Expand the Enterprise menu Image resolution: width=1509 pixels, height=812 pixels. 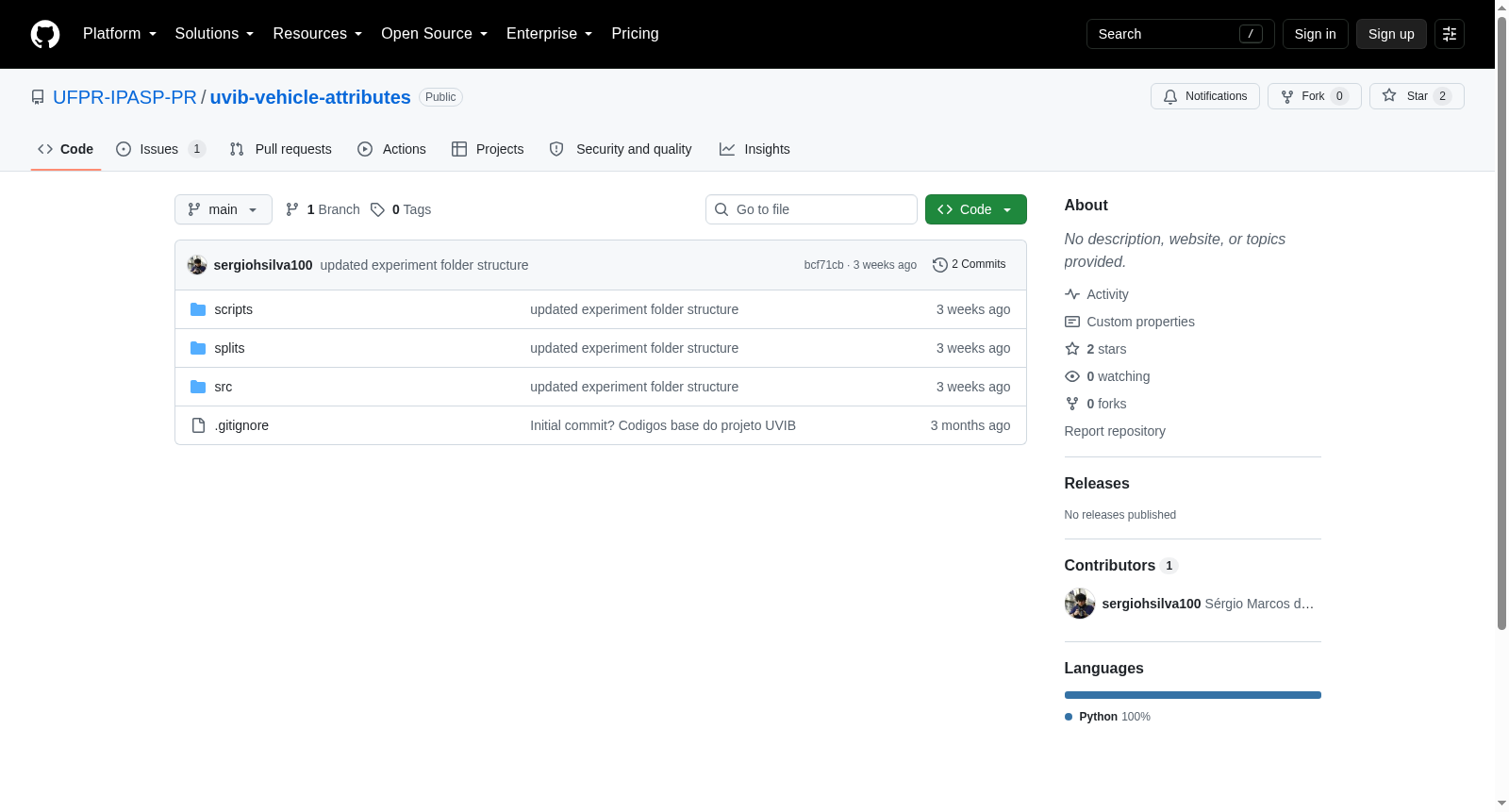(550, 34)
